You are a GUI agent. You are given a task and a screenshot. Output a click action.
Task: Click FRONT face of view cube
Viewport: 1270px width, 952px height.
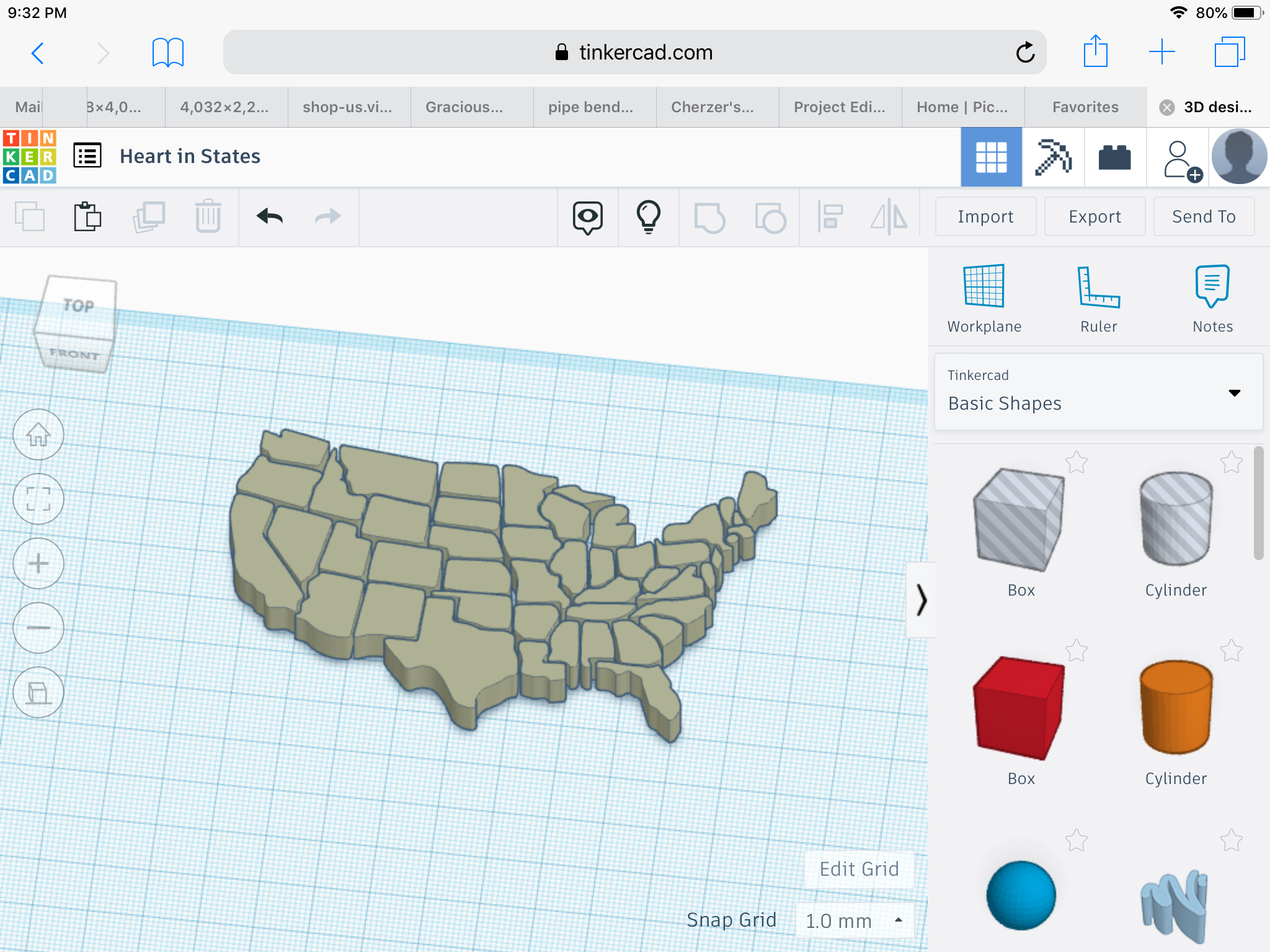tap(74, 354)
